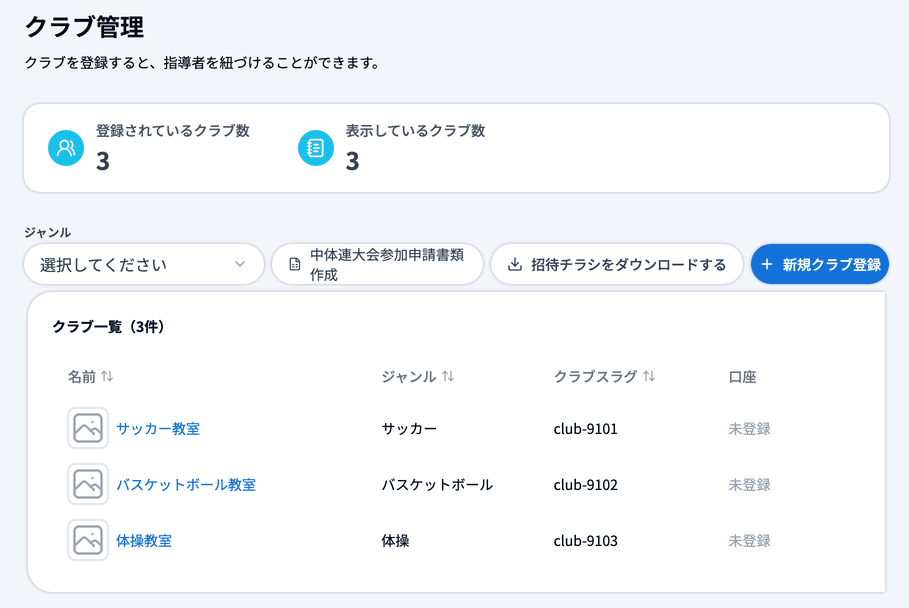Click the クラブスラグ column header text
Screen dimensions: 909x608
point(595,377)
